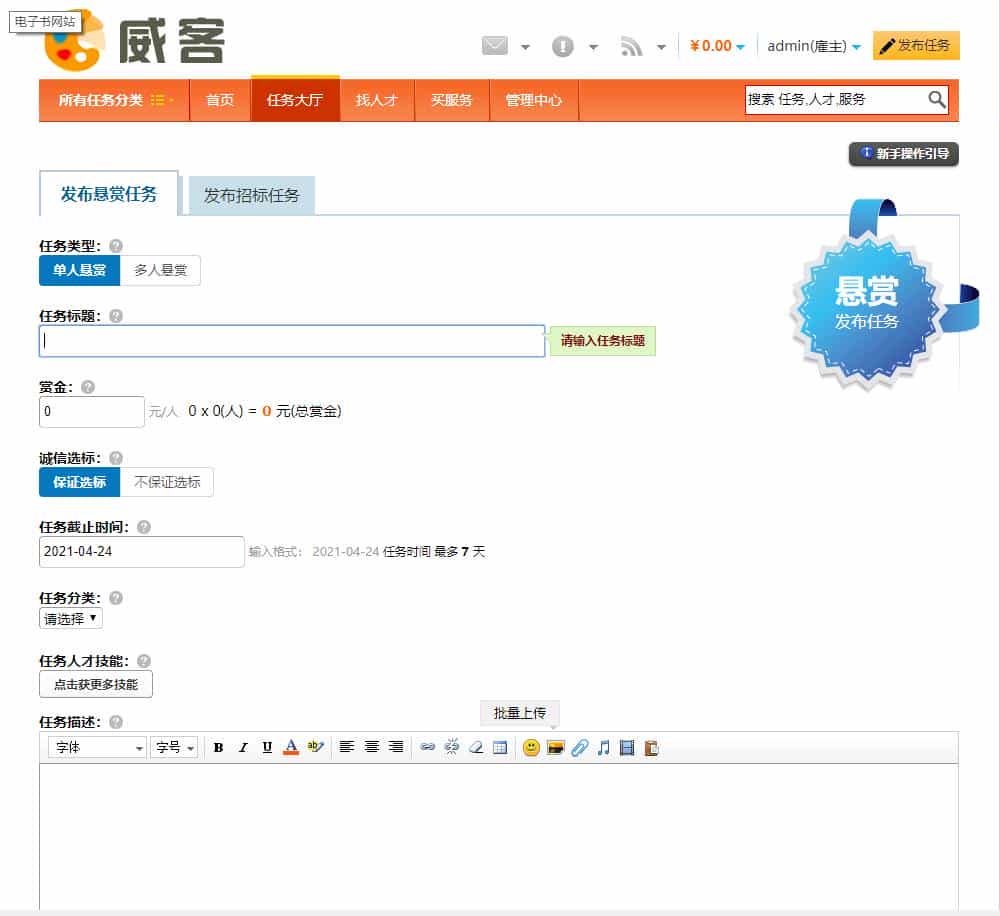Focus the 任务标题 title input
The image size is (1000, 916).
(x=292, y=341)
